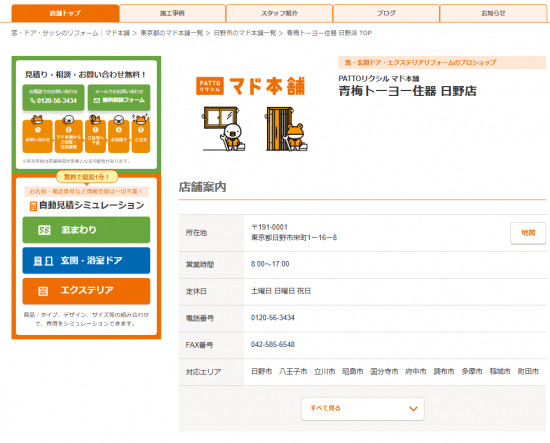Follow the 窓・ドア・サッシのリフォーム|マド本舗 breadcrumb
Screen dimensions: 550x443
(71, 33)
